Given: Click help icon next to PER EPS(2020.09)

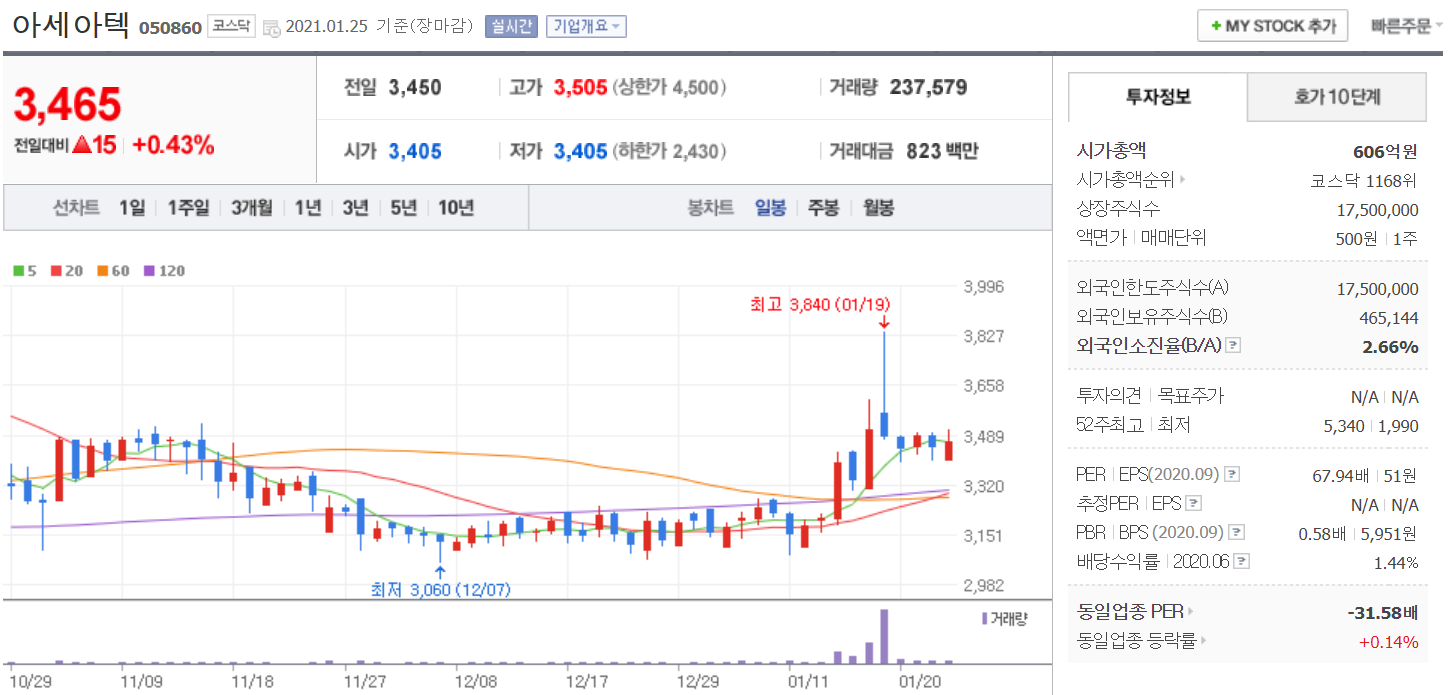Looking at the screenshot, I should coord(1233,474).
